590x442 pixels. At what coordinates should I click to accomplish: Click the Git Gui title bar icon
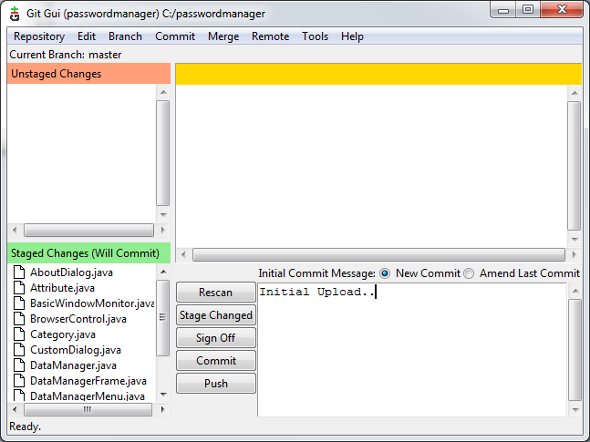click(x=15, y=14)
